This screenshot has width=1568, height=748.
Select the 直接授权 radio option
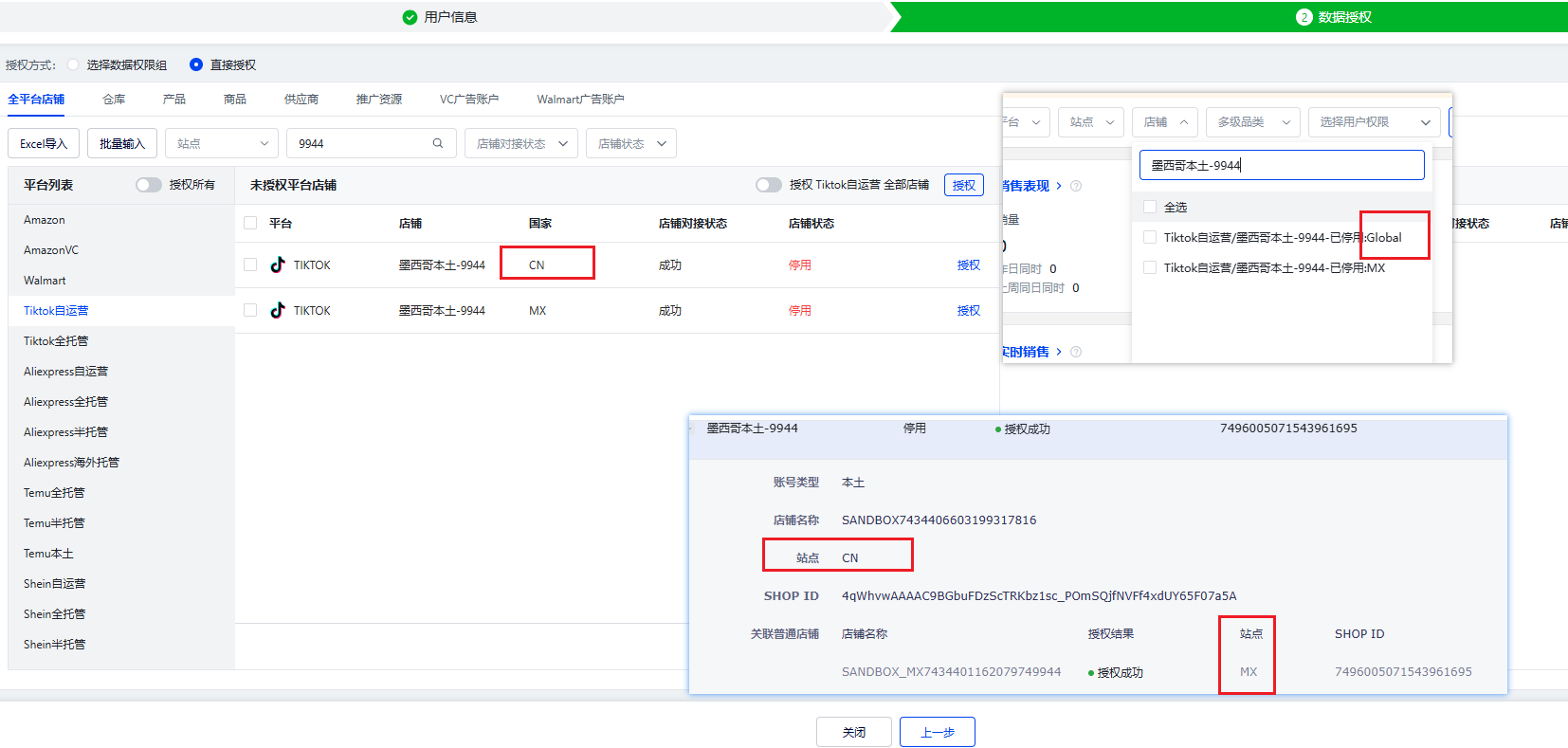click(196, 64)
